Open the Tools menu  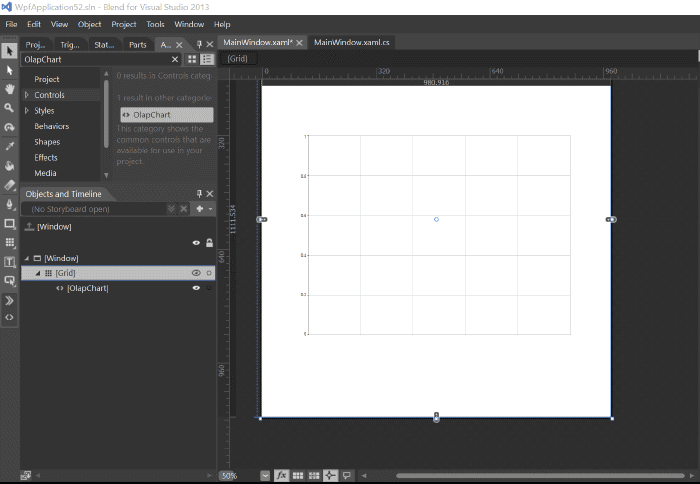pos(155,24)
